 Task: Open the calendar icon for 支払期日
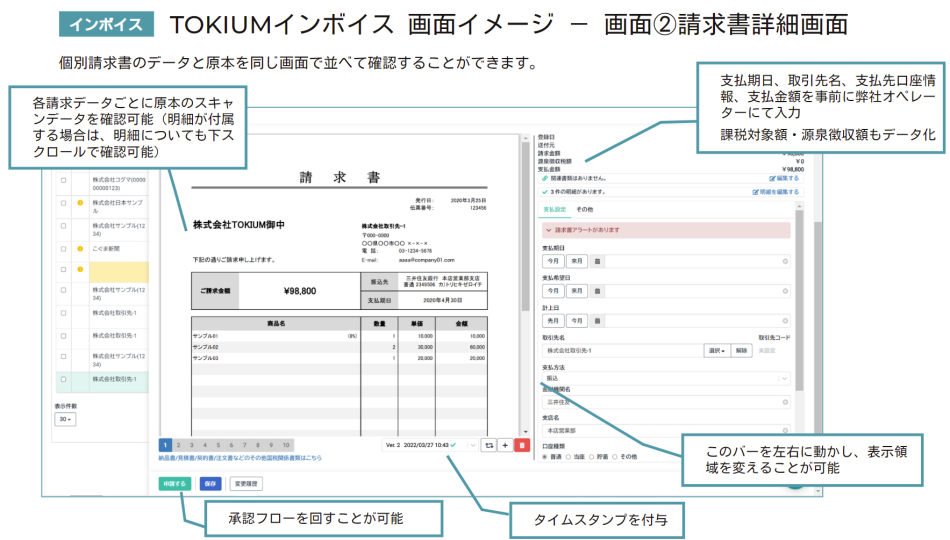click(x=597, y=261)
